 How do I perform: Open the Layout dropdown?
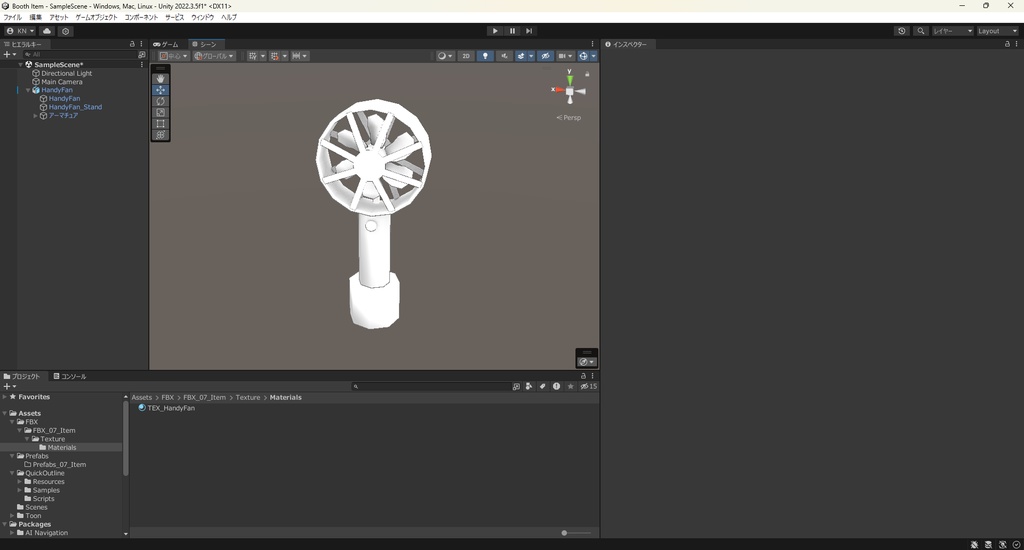coord(997,31)
